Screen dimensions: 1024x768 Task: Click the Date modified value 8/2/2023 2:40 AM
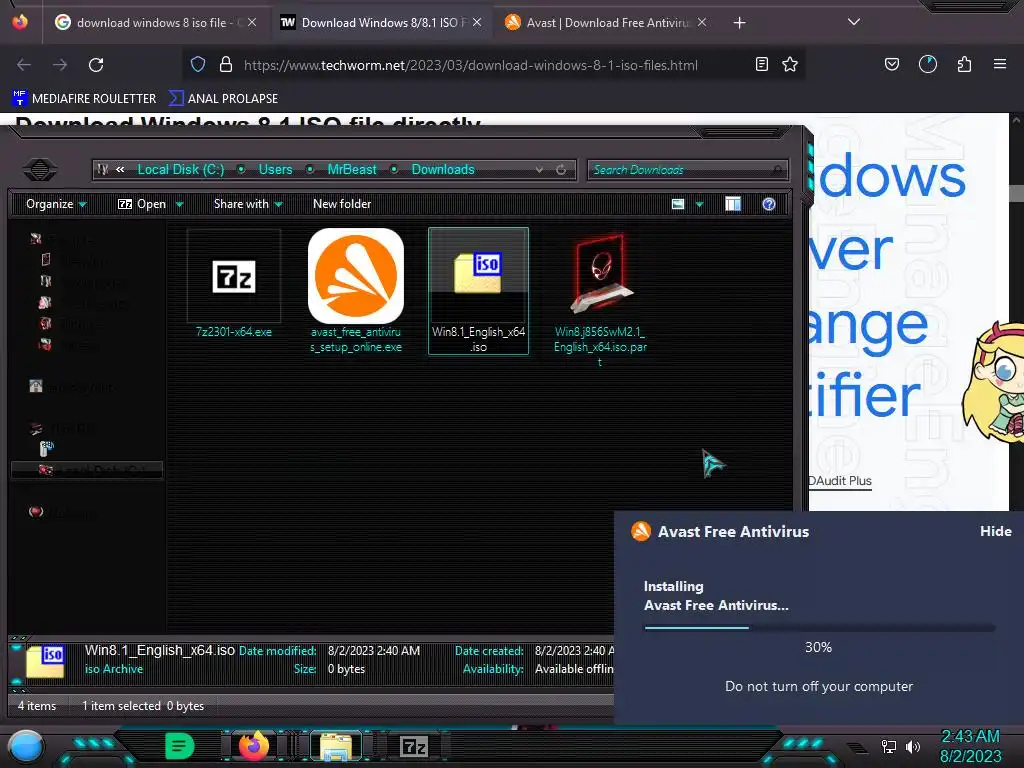coord(374,651)
